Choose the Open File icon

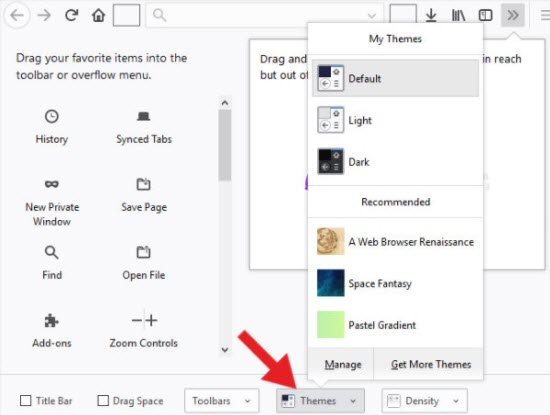143,252
